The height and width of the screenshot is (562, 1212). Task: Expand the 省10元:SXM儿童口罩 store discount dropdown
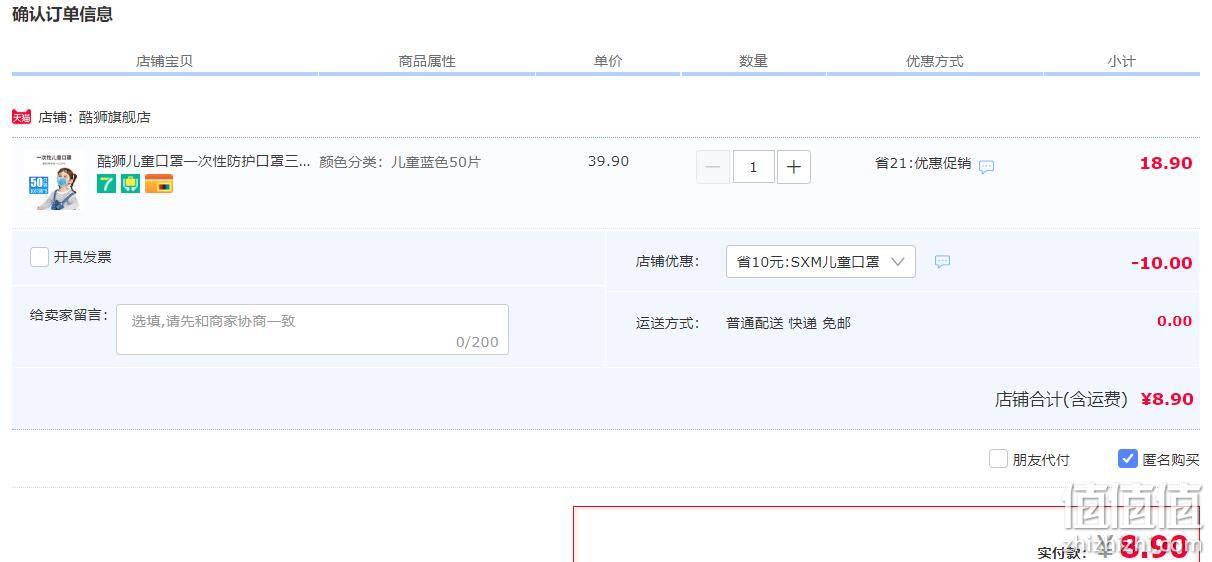(820, 262)
